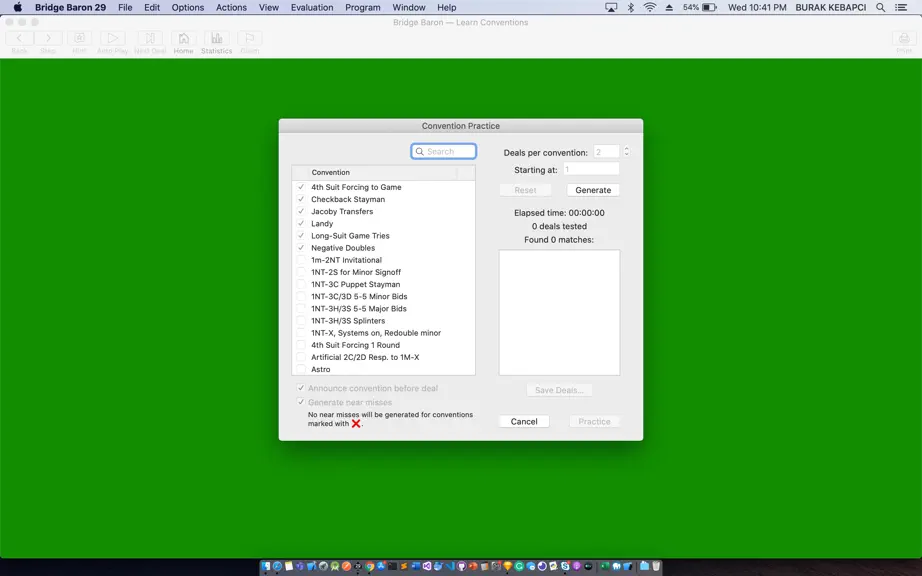Open the Actions menu
Screen dimensions: 922x576
click(x=231, y=7)
